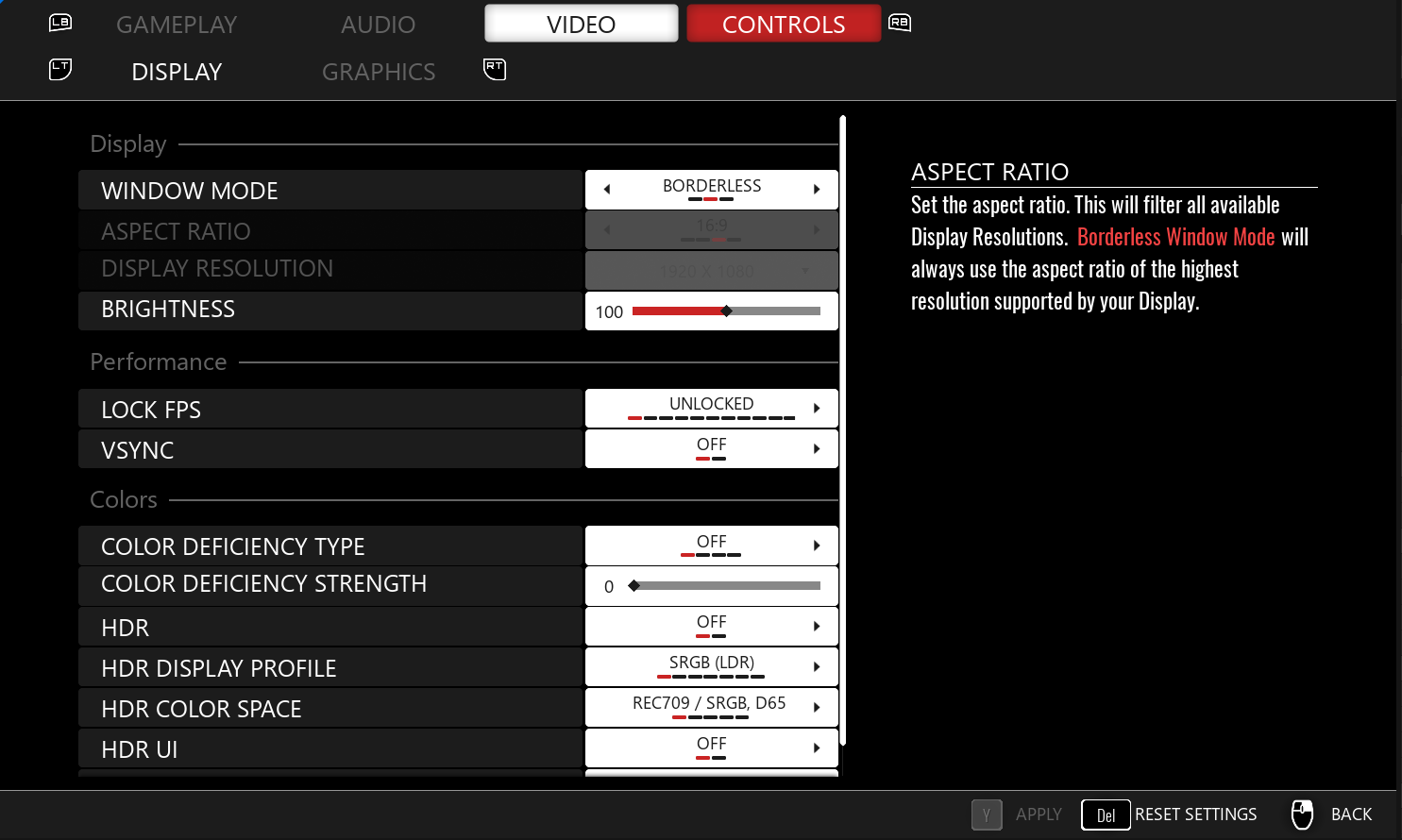The height and width of the screenshot is (840, 1402).
Task: Click the LT trigger icon beside DISPLAY
Action: click(x=60, y=69)
